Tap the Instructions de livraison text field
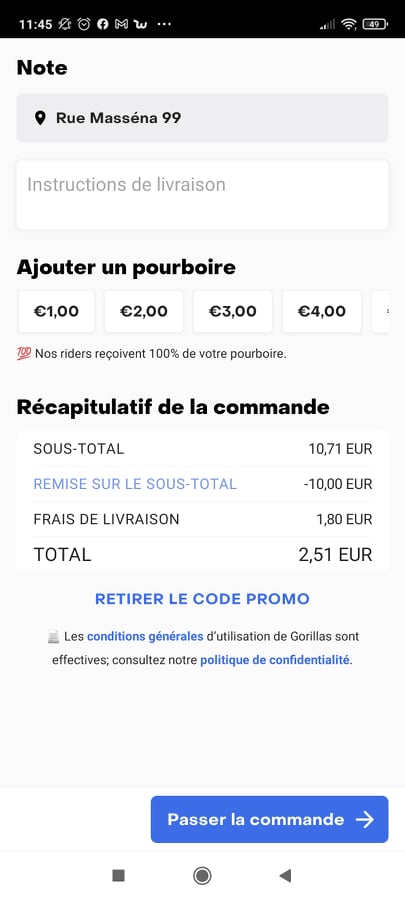The height and width of the screenshot is (900, 405). pyautogui.click(x=202, y=195)
